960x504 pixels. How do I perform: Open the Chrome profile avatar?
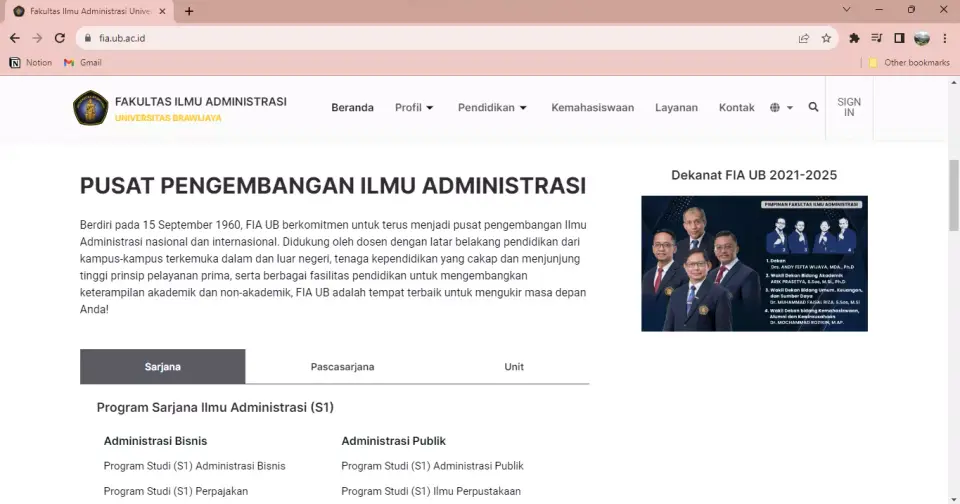921,38
